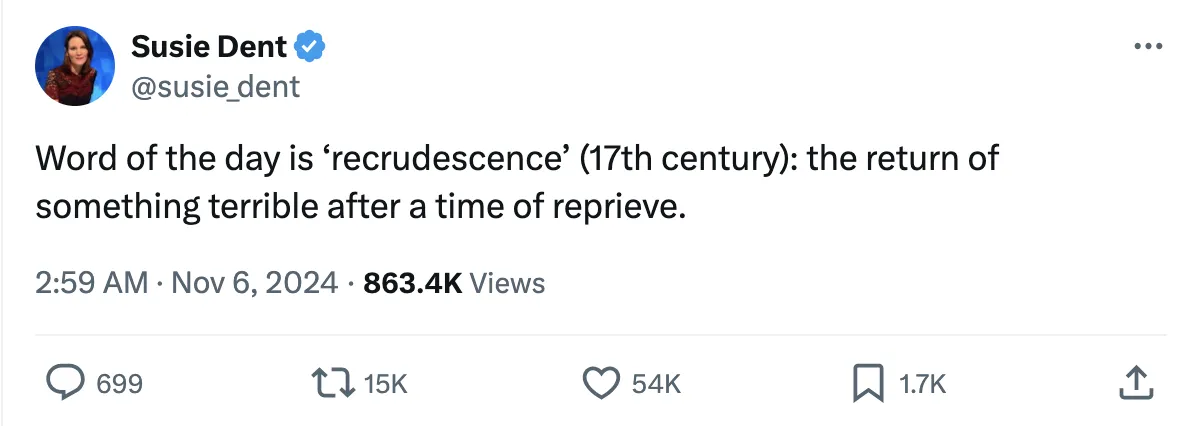Click the 699 replies count
Screen dimensions: 1198x426
tap(120, 383)
